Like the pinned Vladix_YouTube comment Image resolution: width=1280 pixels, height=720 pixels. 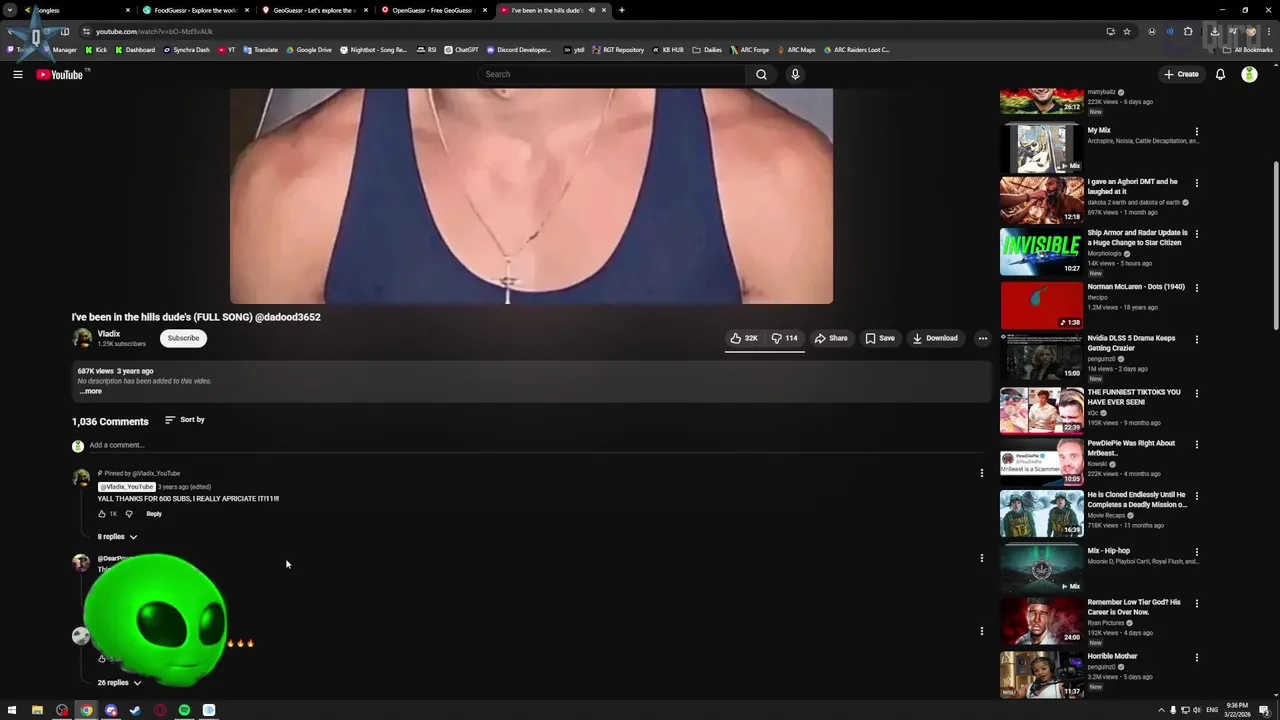(102, 514)
